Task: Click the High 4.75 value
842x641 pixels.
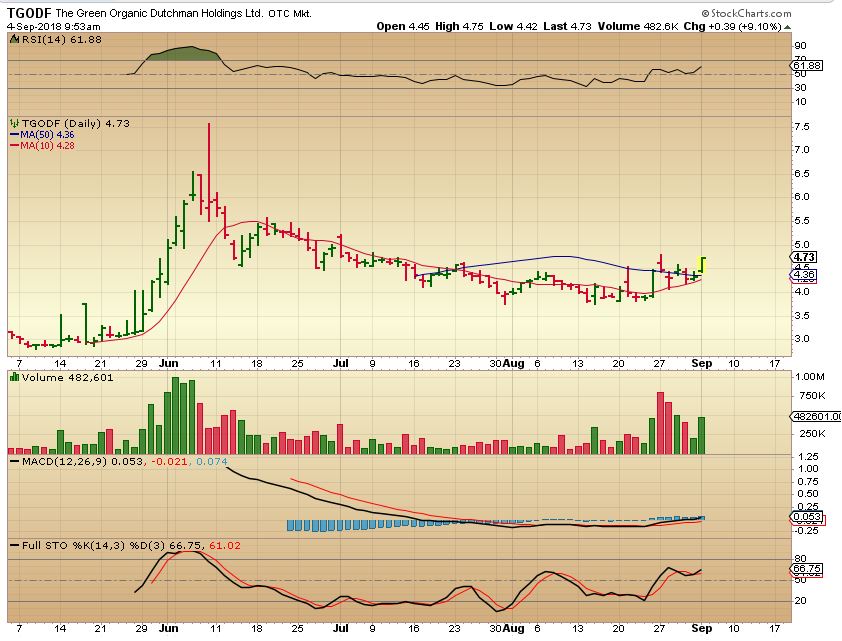Action: [x=459, y=26]
